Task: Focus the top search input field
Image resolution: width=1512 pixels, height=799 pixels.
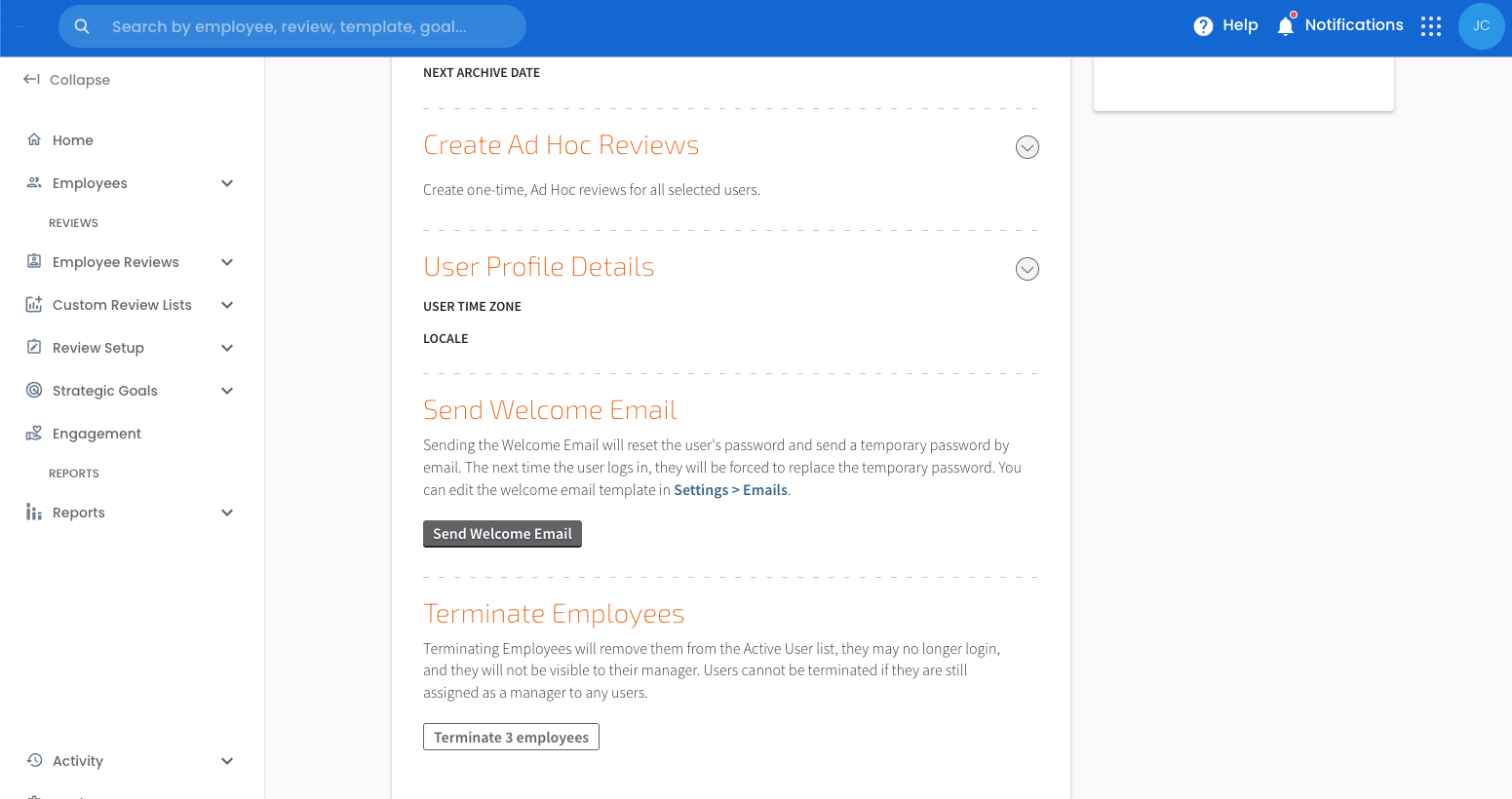Action: click(x=292, y=26)
